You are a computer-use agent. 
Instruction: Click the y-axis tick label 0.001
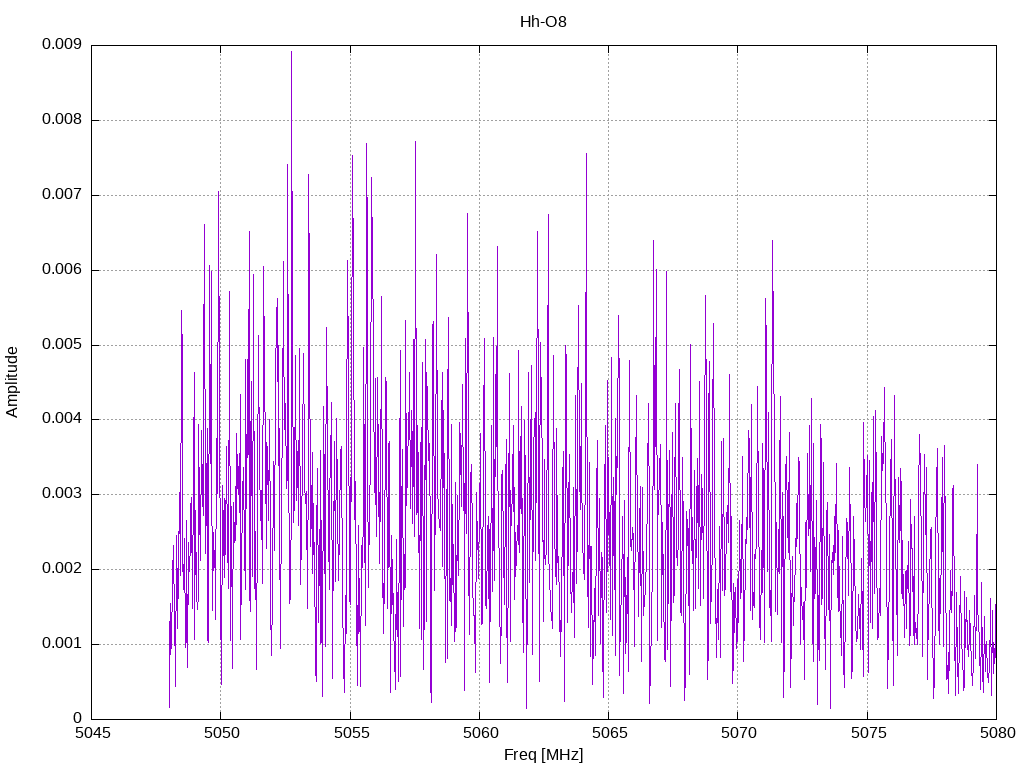click(62, 644)
